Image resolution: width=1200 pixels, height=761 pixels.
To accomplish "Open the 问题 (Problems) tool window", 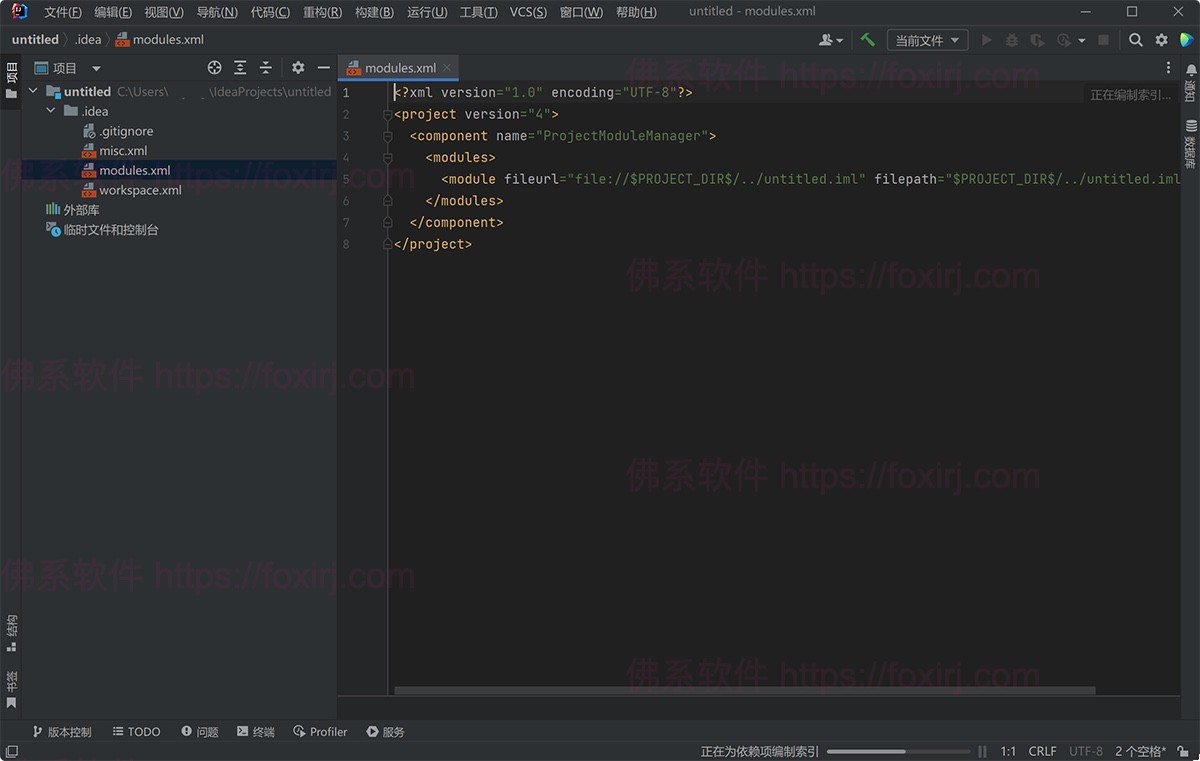I will (199, 731).
